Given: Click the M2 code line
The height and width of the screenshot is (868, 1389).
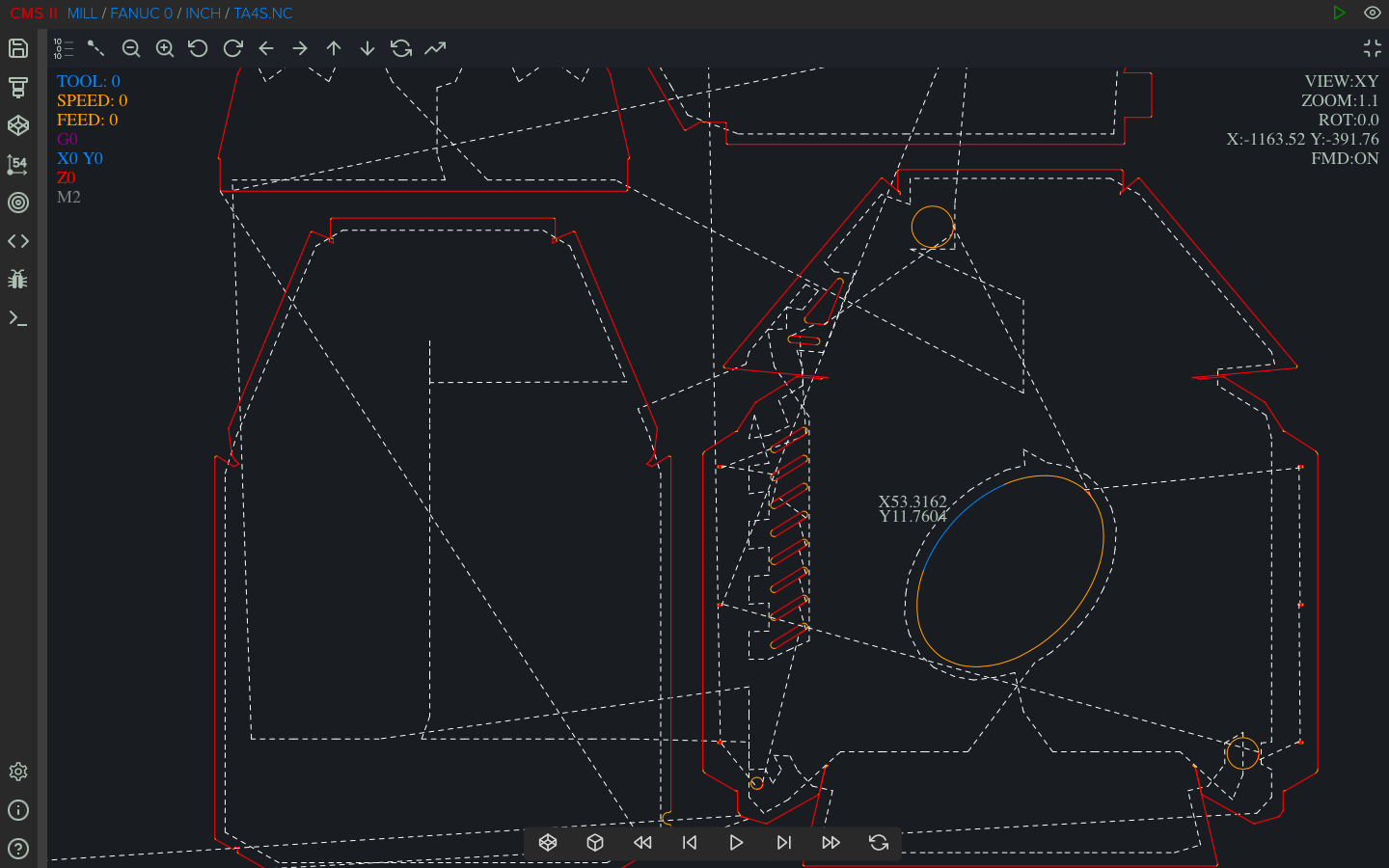Looking at the screenshot, I should (x=68, y=197).
